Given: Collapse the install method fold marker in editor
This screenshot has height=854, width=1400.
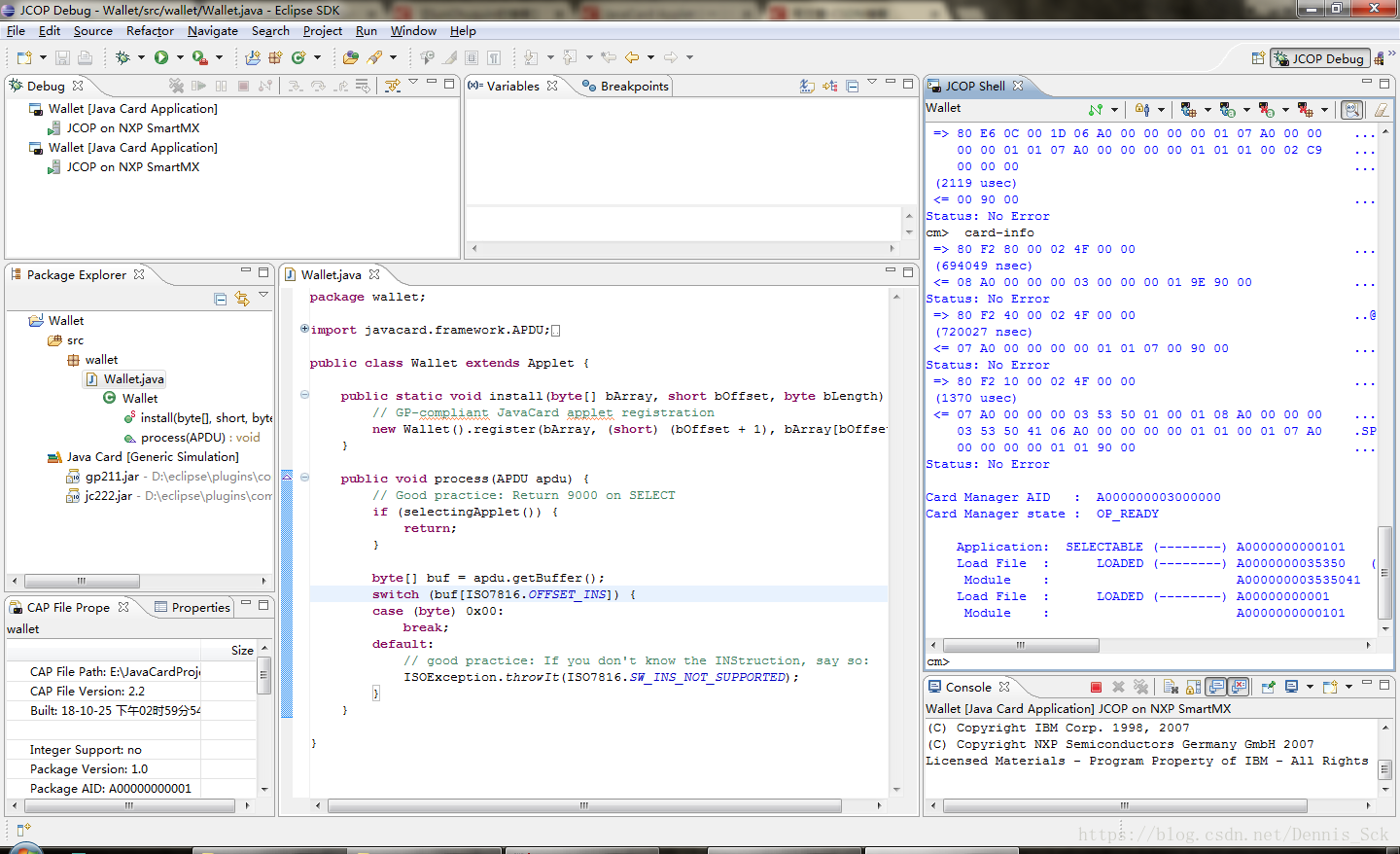Looking at the screenshot, I should [x=304, y=395].
